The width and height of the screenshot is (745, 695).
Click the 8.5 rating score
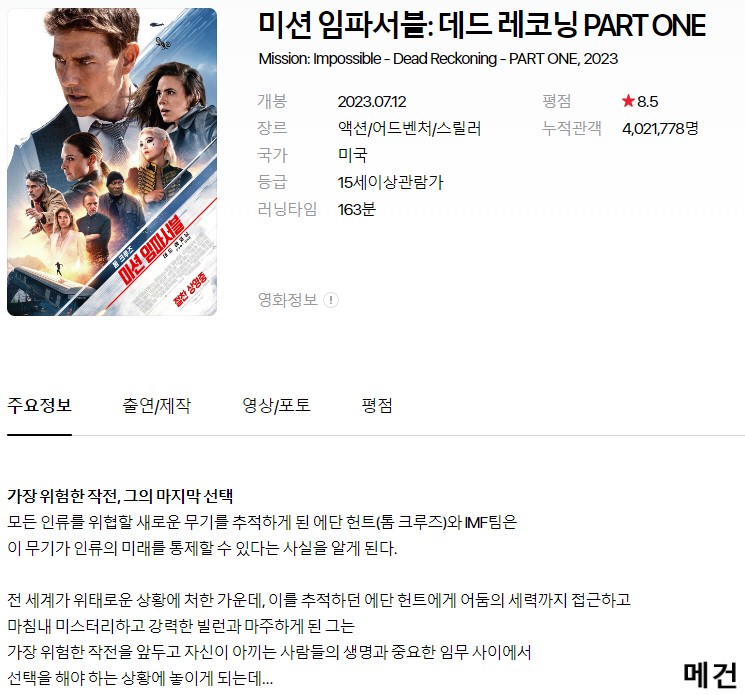(647, 101)
